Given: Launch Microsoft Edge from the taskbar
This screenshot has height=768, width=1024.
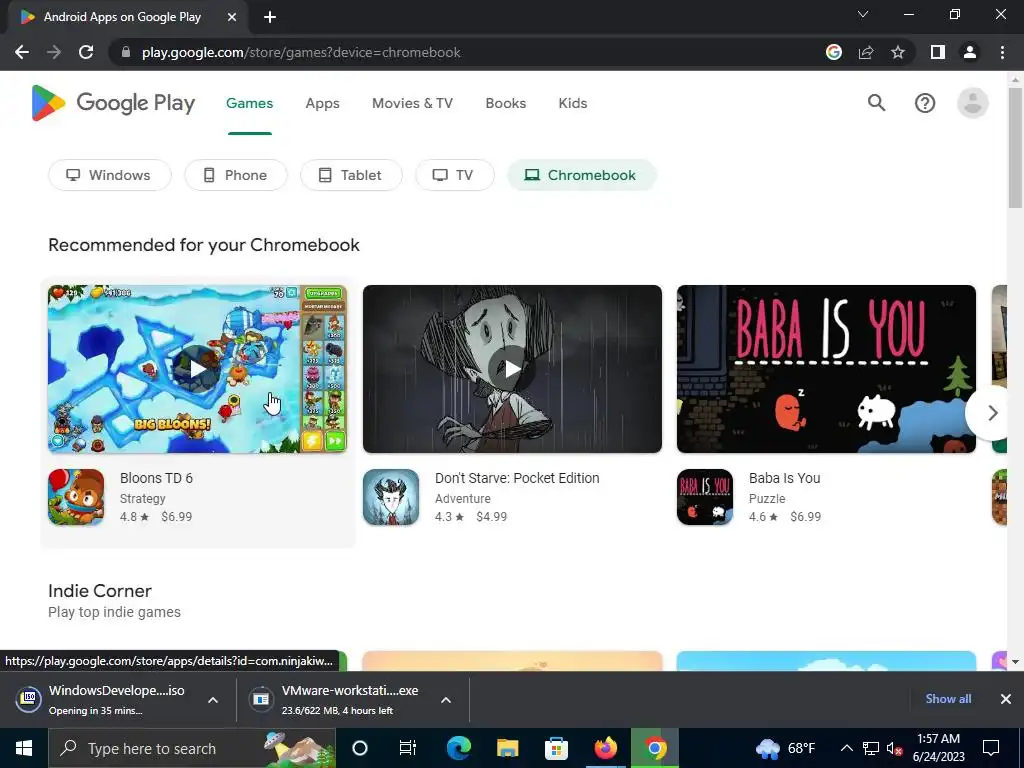Looking at the screenshot, I should tap(458, 748).
